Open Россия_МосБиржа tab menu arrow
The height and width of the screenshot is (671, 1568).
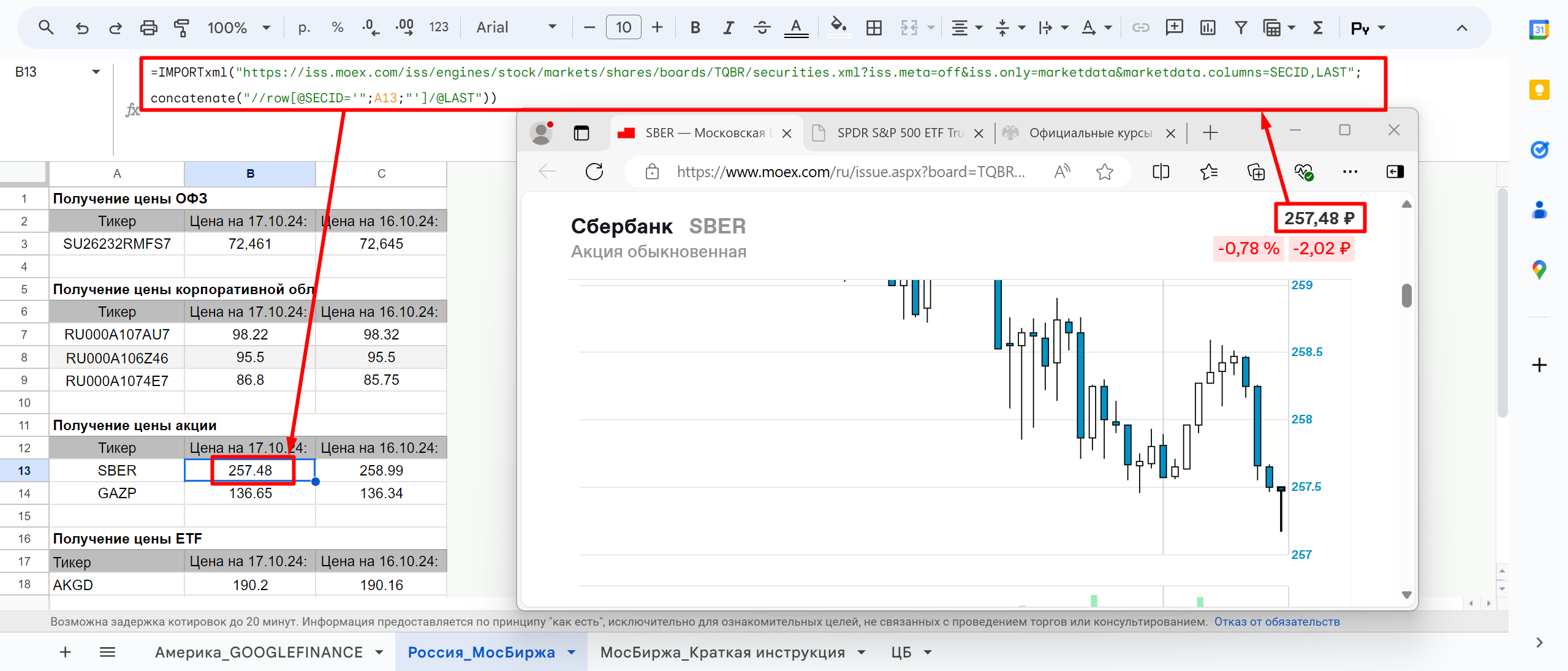pyautogui.click(x=572, y=652)
